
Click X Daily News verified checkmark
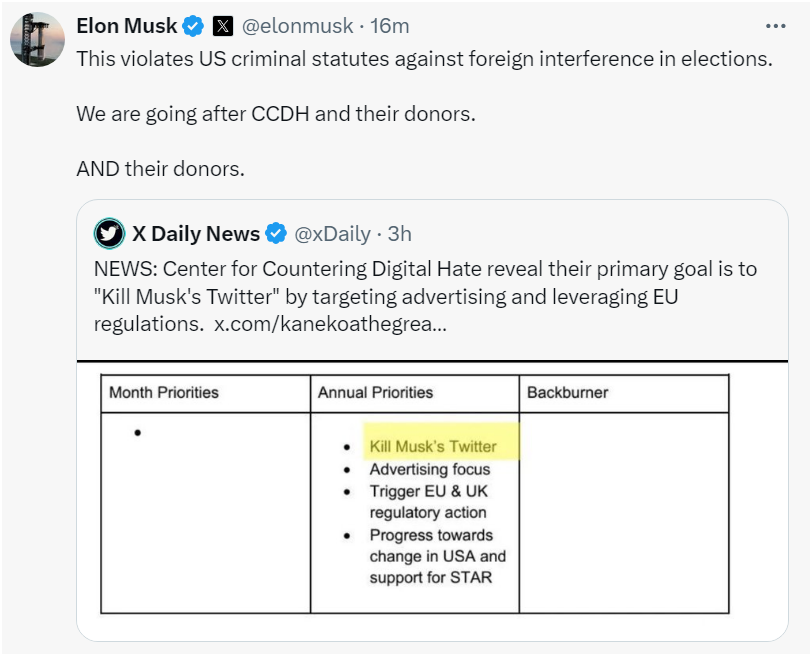(276, 234)
